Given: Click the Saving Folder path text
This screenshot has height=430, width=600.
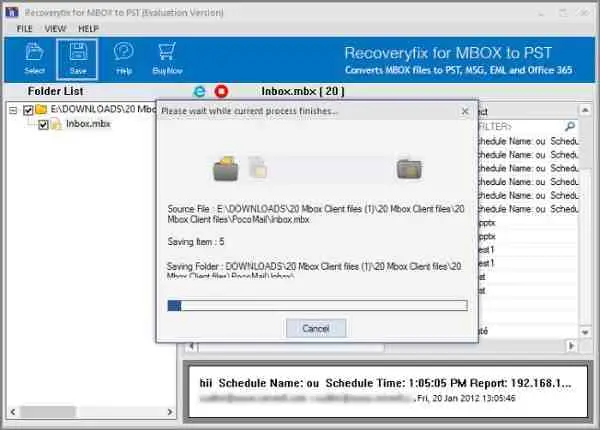Looking at the screenshot, I should coord(314,270).
